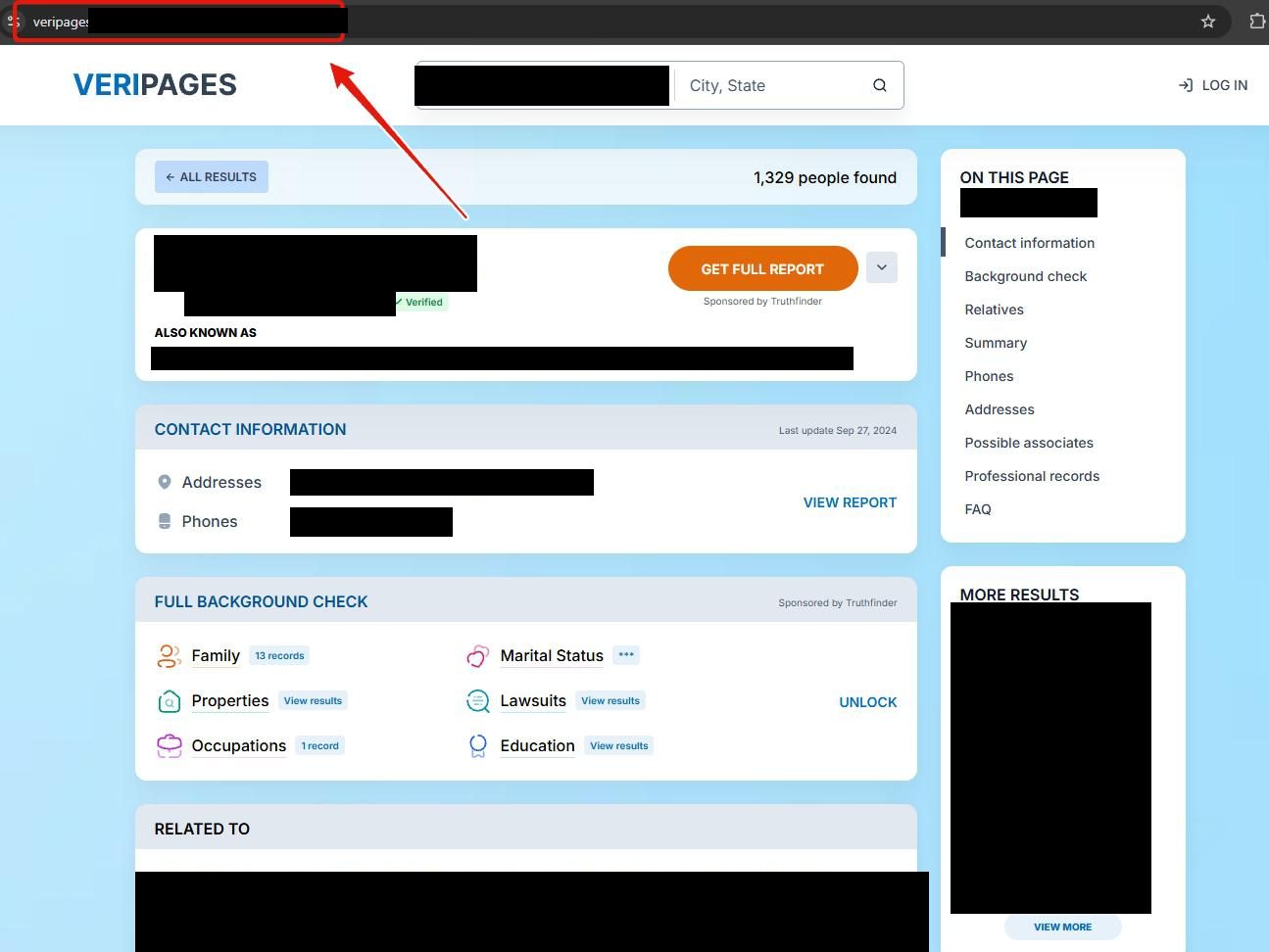Click the 1 record badge beside Occupations

coord(319,746)
